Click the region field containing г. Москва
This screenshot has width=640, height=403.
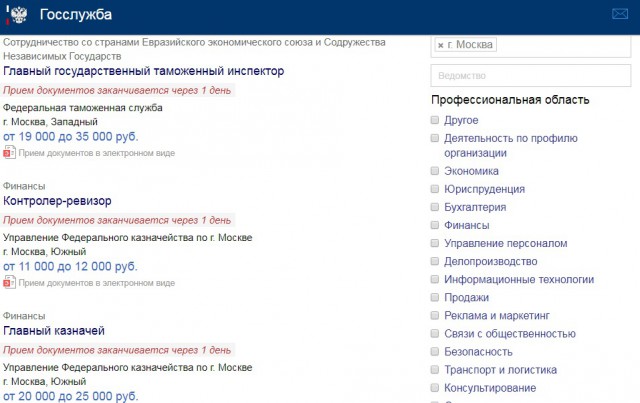531,46
